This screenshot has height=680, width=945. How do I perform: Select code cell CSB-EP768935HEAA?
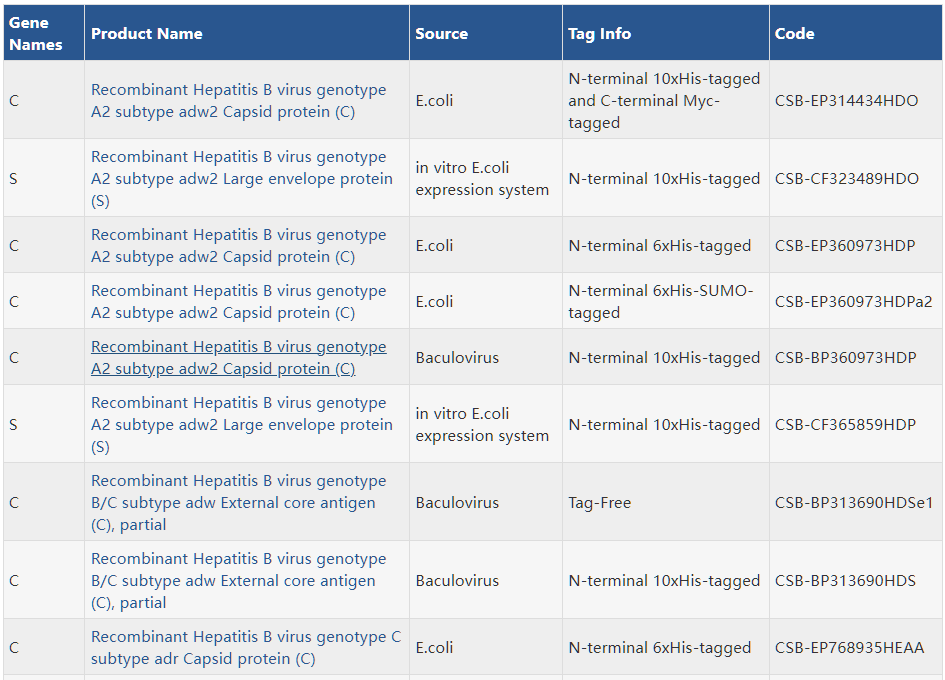click(x=849, y=647)
